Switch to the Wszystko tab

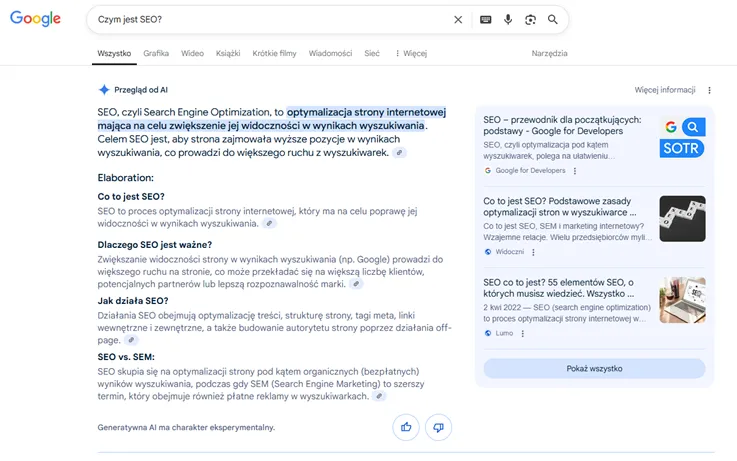114,53
